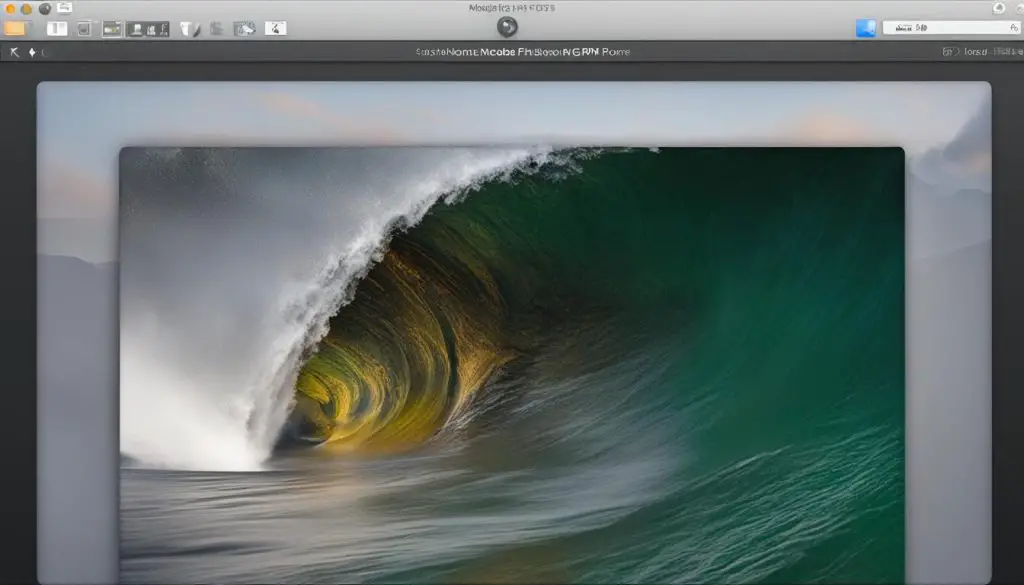Click the diamond icon beside the arrow tool
The height and width of the screenshot is (585, 1024).
click(x=32, y=52)
